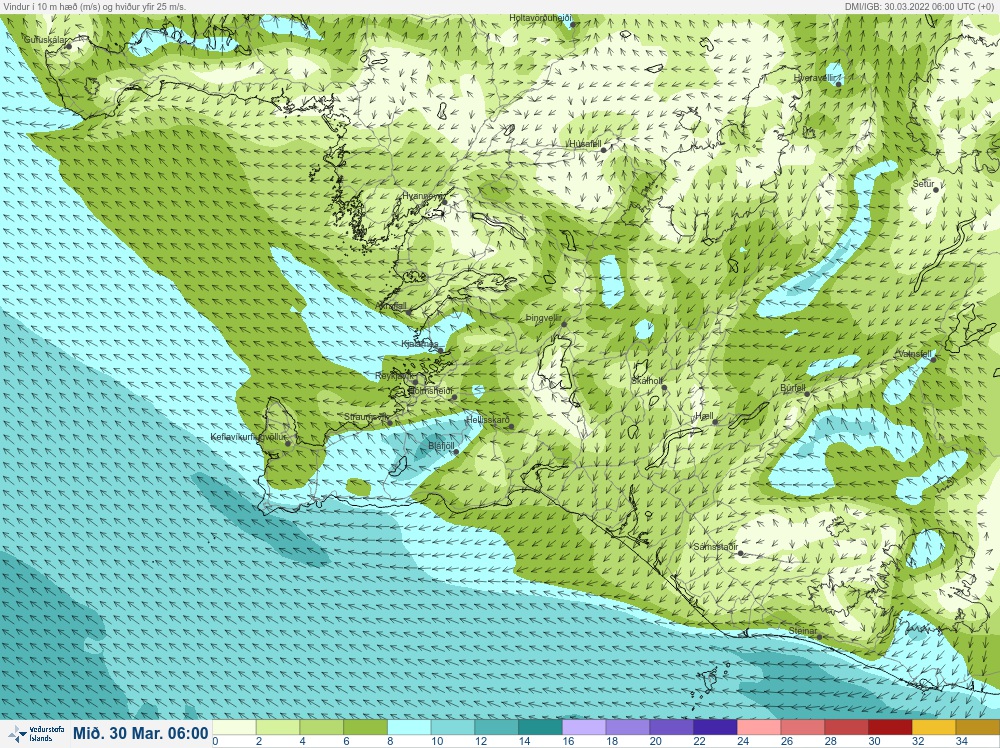Click the Kjalarnes station label
This screenshot has width=1000, height=748.
420,344
